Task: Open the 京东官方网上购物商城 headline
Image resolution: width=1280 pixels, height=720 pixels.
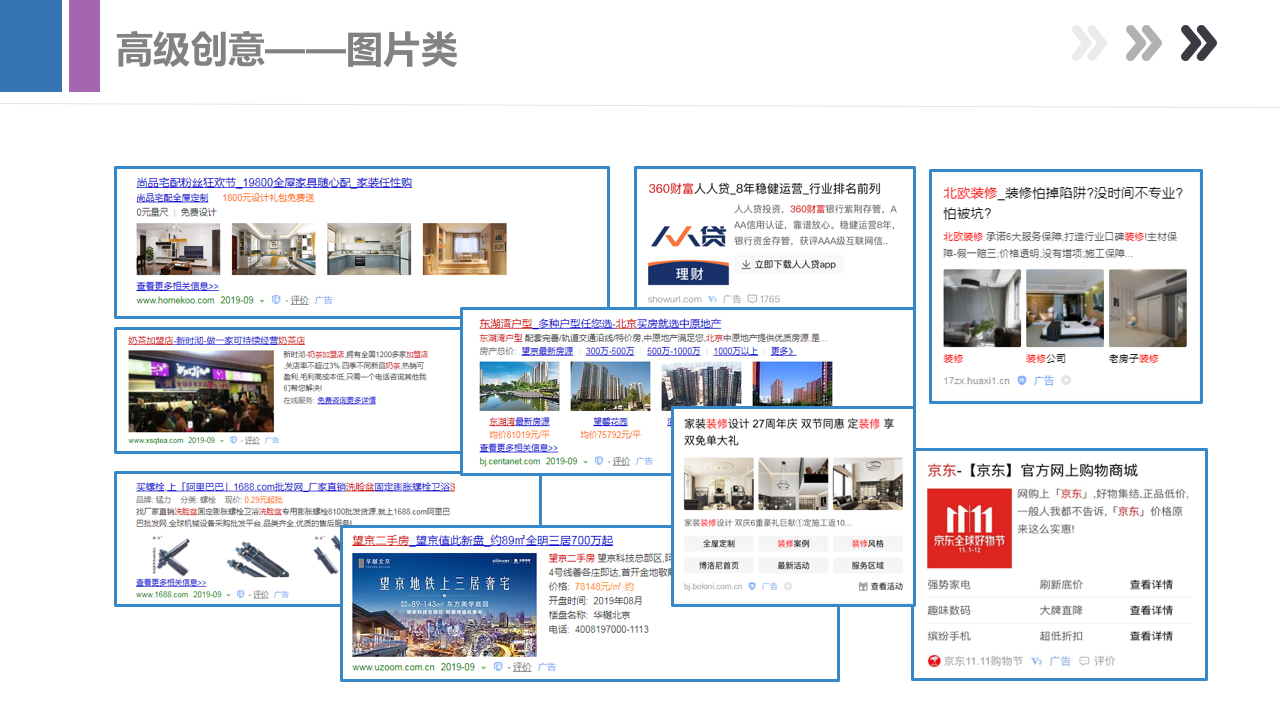Action: (1033, 471)
